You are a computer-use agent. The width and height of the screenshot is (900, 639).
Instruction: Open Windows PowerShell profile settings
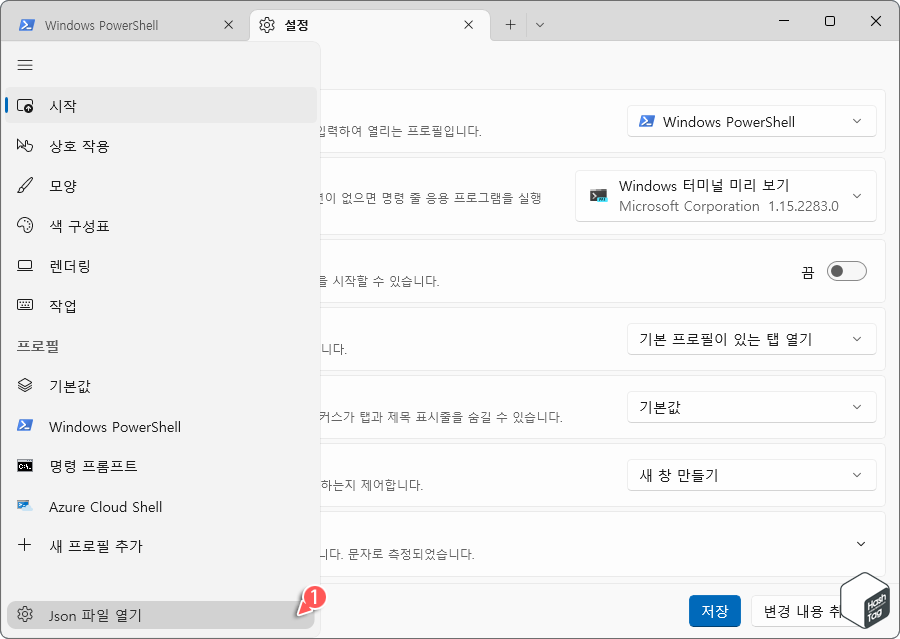coord(161,427)
